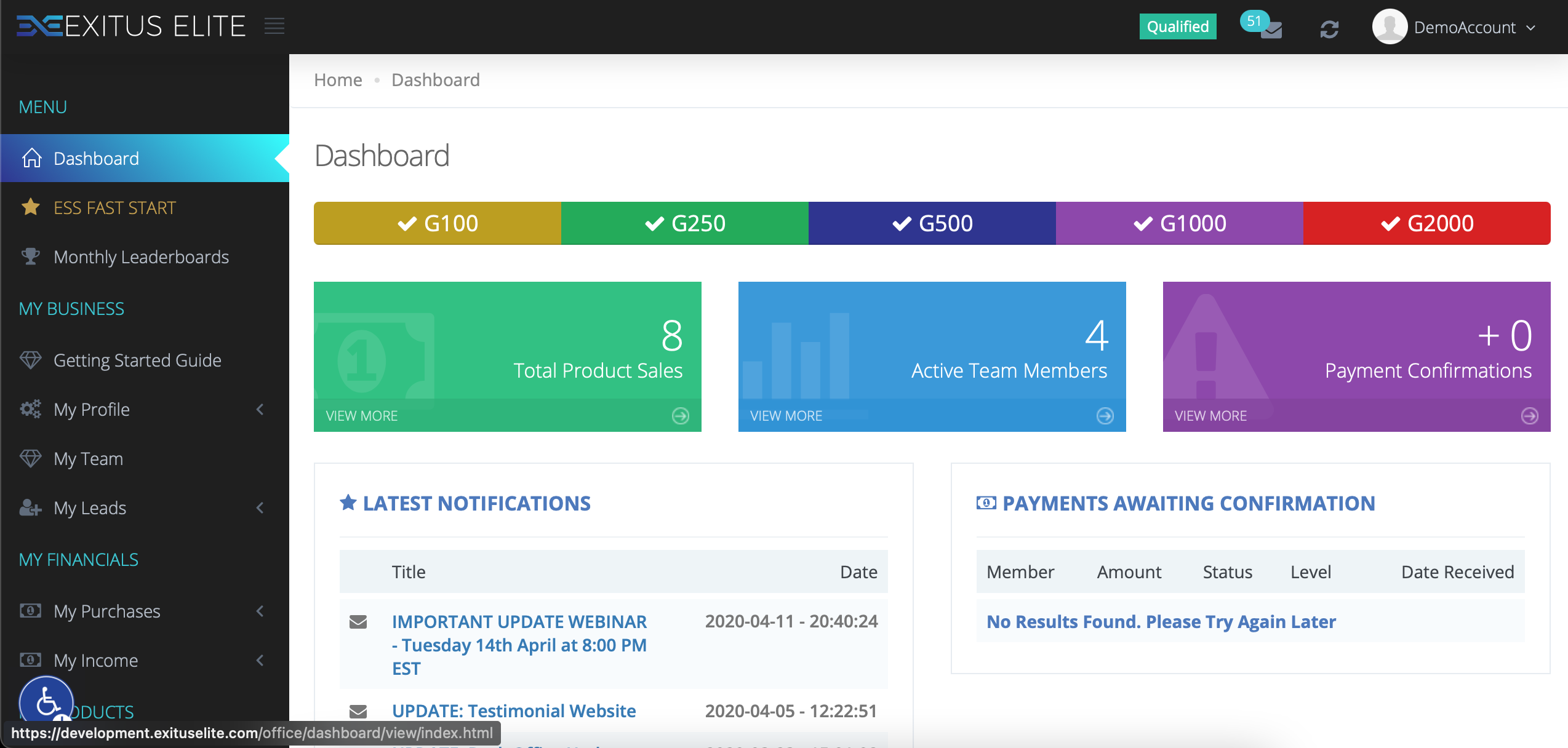Expand the My Leads submenu chevron
This screenshot has width=1568, height=748.
(260, 507)
